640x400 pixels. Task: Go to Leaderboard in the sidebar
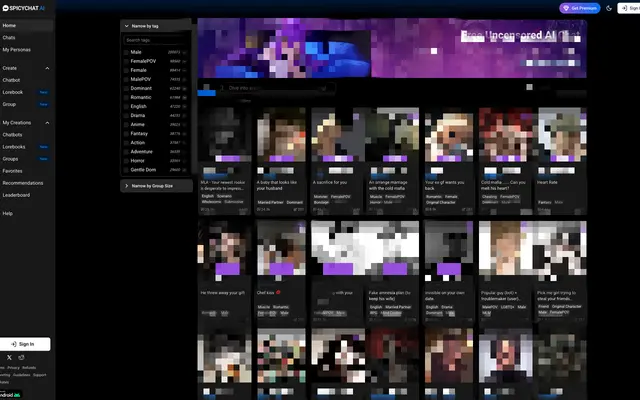pyautogui.click(x=16, y=195)
